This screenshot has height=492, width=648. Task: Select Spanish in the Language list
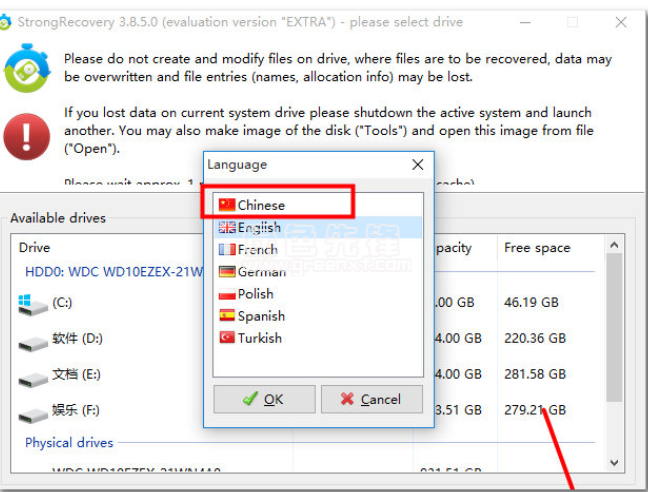(318, 316)
